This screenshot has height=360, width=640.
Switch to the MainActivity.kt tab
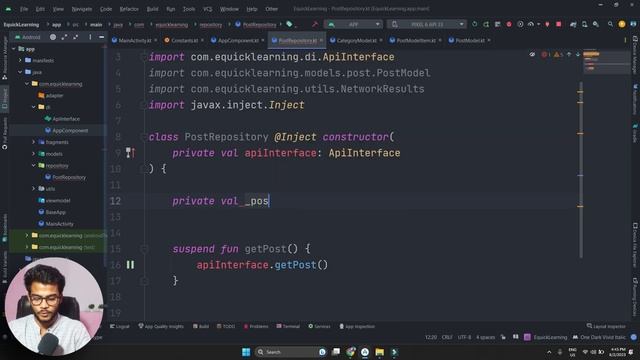tap(131, 40)
